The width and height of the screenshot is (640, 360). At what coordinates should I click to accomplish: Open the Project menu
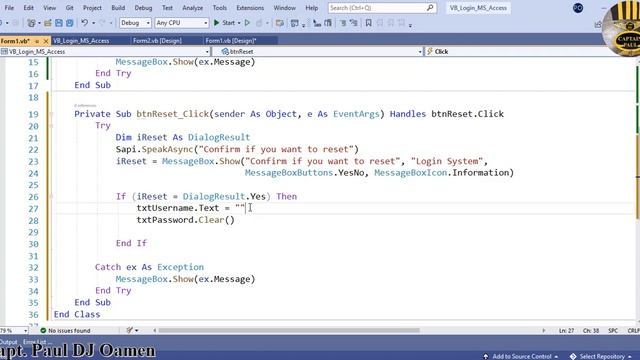(x=92, y=8)
